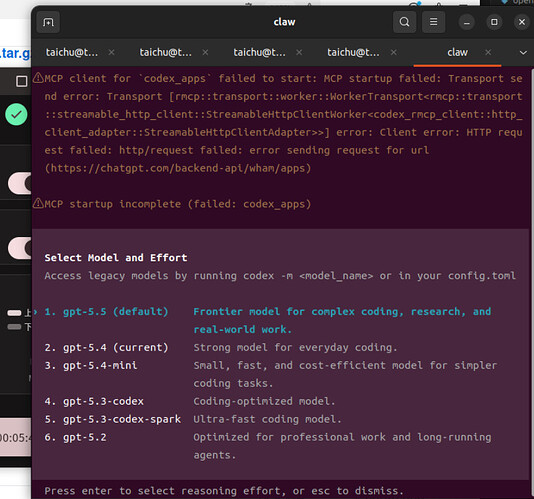
Task: Click the green checkmark circle icon
Action: pos(16,114)
